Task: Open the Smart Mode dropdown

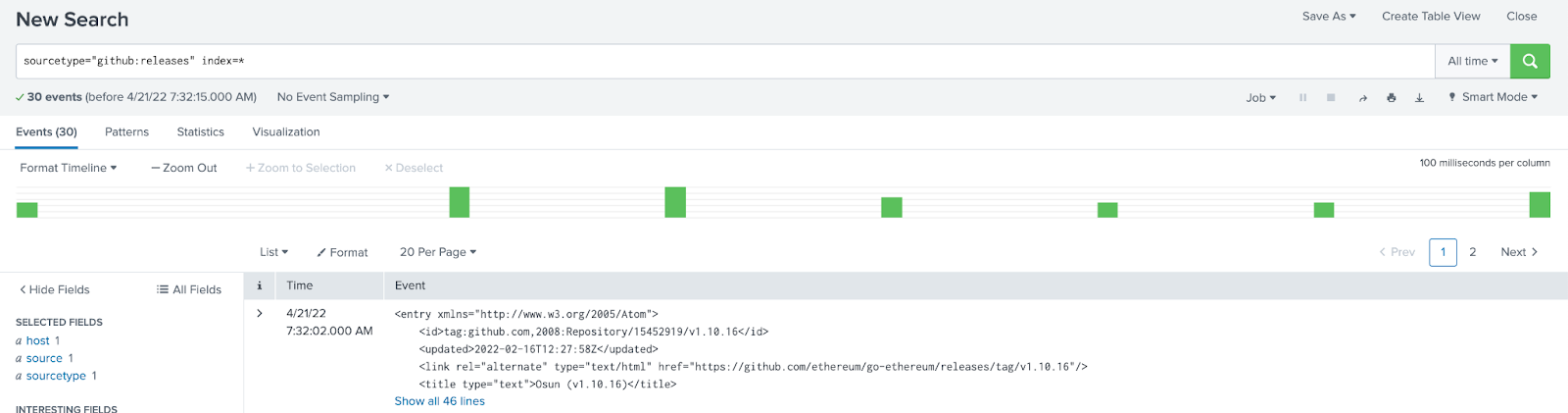Action: pyautogui.click(x=1493, y=97)
